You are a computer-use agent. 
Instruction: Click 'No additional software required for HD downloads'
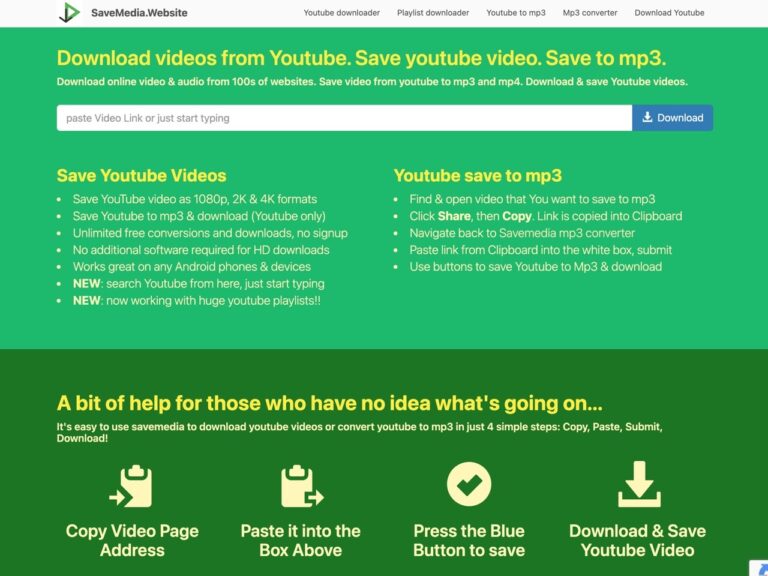point(201,250)
